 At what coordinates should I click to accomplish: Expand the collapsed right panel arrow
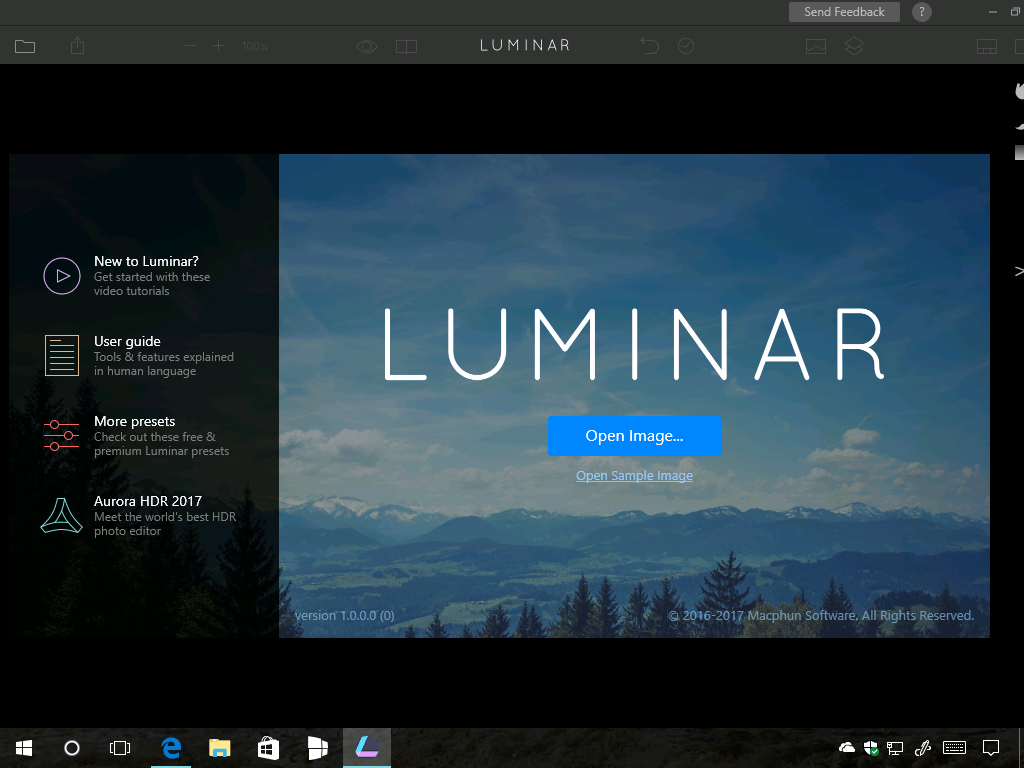[1018, 270]
